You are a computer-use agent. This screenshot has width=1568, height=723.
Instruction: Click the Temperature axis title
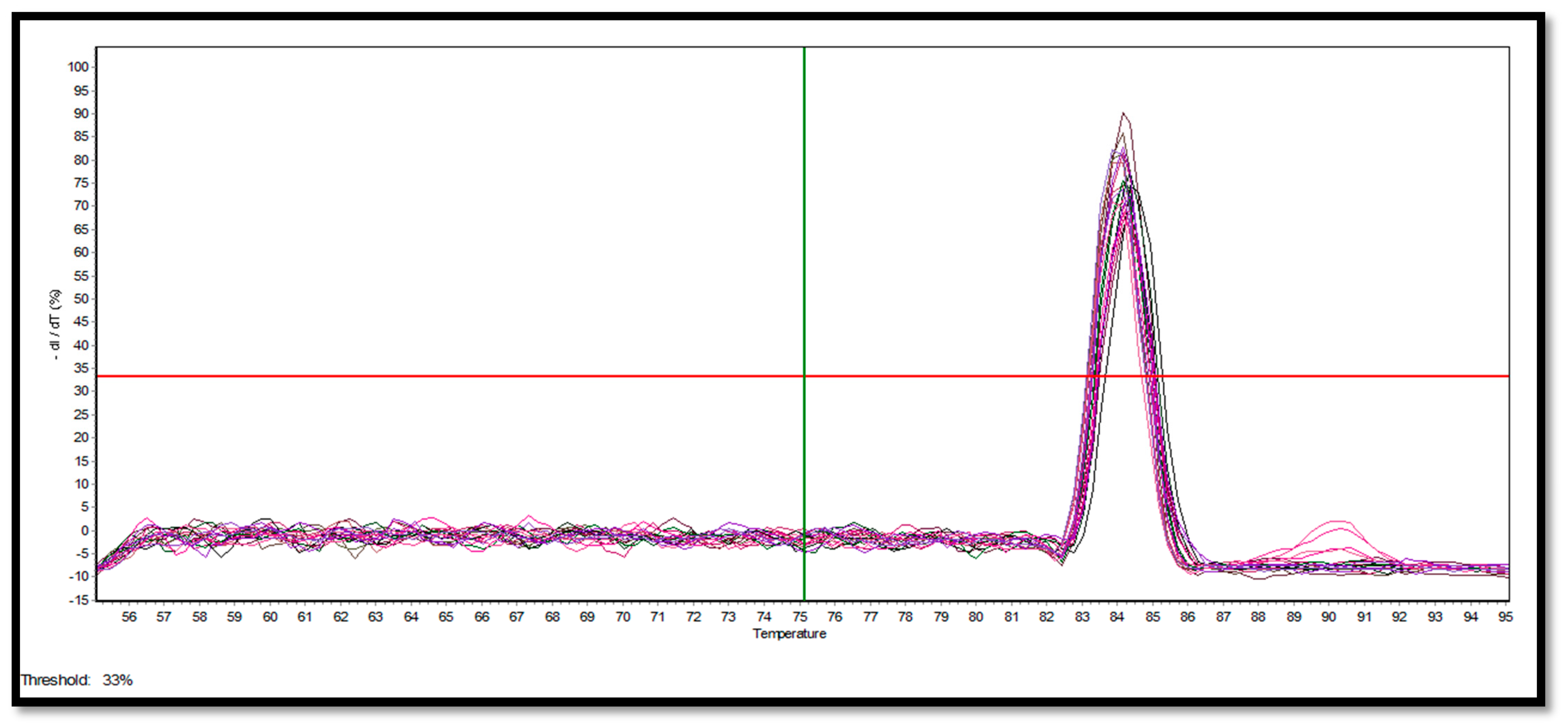click(789, 634)
